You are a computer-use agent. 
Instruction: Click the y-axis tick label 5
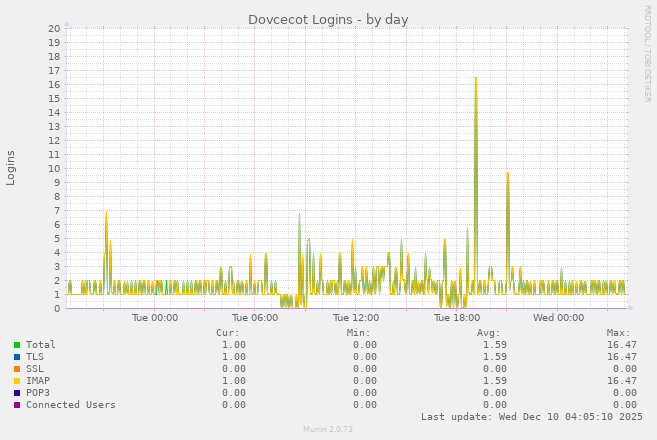coord(57,239)
